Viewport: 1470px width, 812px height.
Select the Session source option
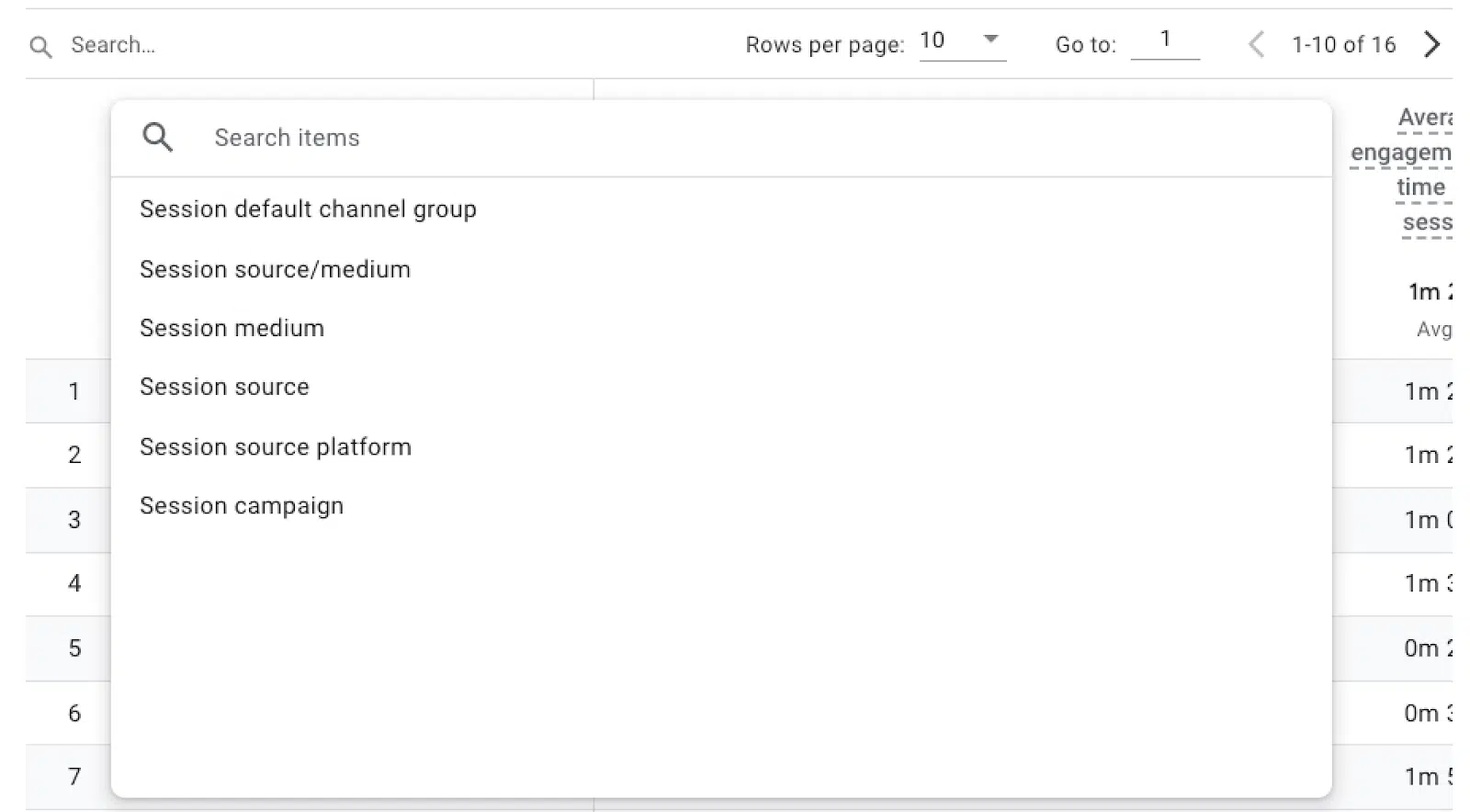[224, 387]
